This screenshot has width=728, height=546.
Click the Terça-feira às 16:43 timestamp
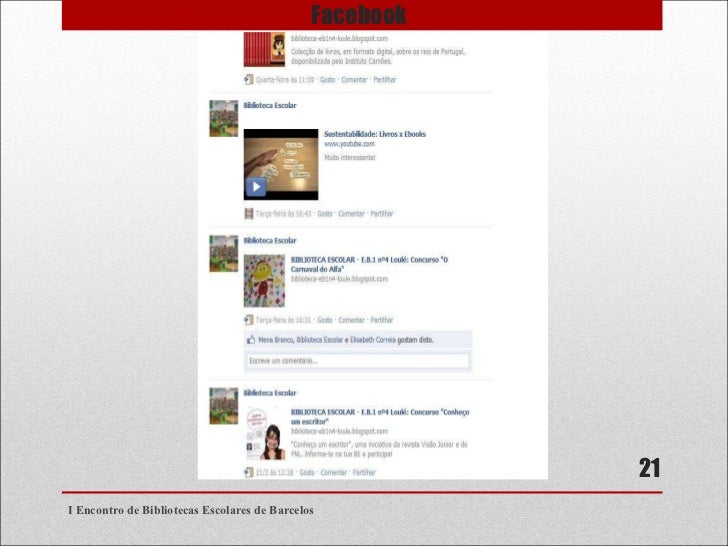point(284,214)
